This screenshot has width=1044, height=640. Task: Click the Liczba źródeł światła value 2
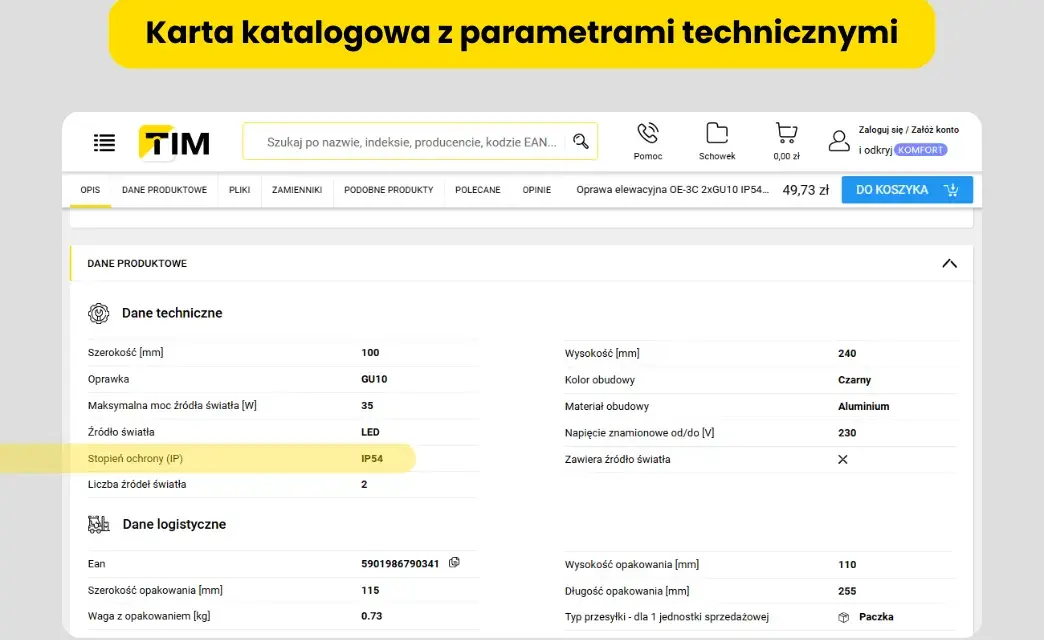tap(364, 485)
